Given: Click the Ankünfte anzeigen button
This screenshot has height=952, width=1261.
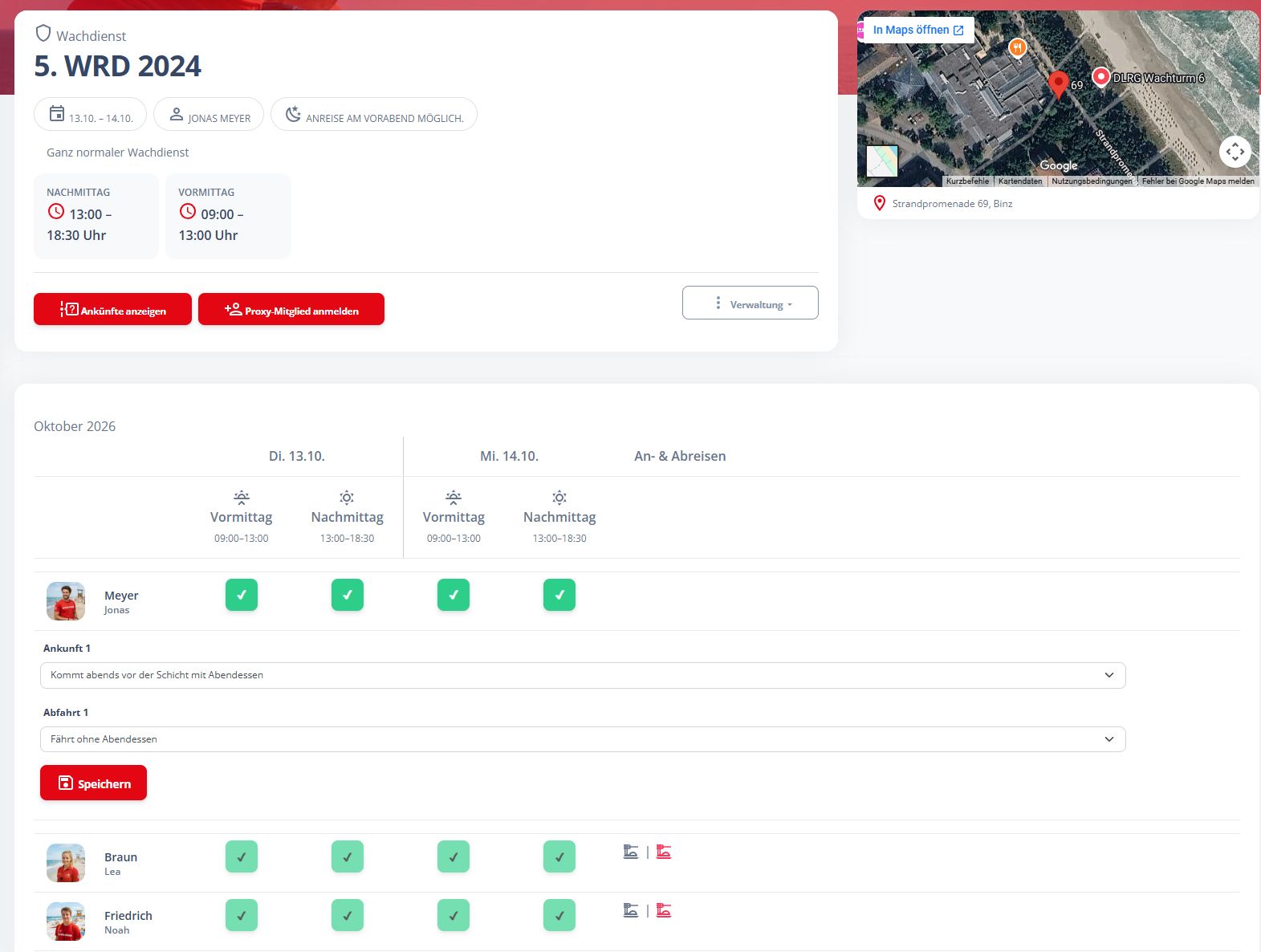Looking at the screenshot, I should point(112,309).
